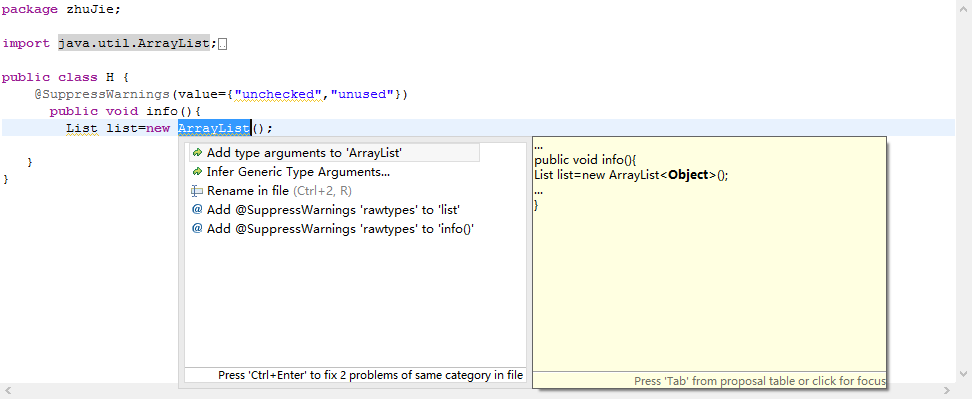This screenshot has width=972, height=399.
Task: Click the @ icon for rawtypes to 'info()'
Action: click(198, 229)
